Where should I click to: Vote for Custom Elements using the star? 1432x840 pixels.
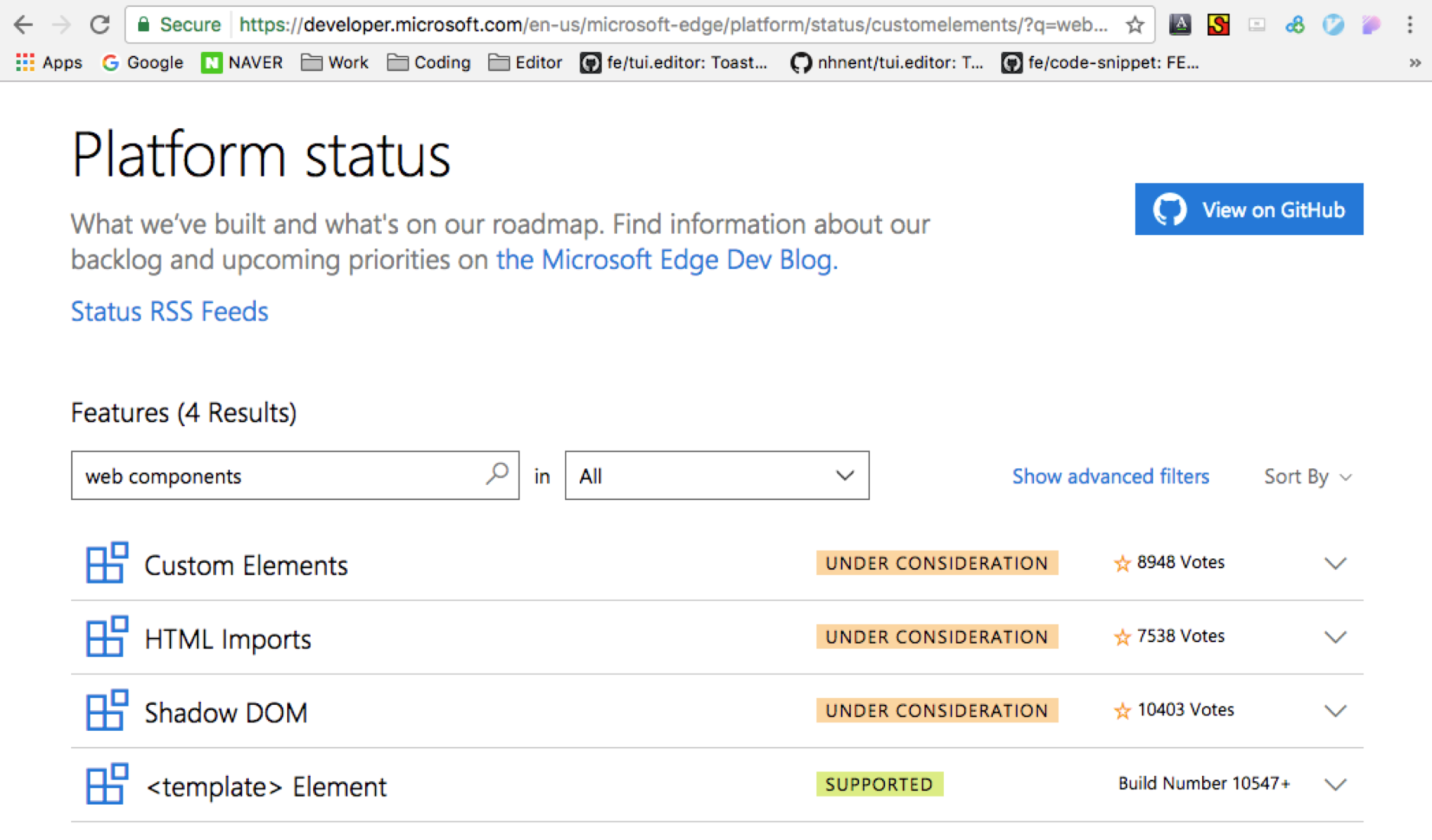(x=1122, y=564)
